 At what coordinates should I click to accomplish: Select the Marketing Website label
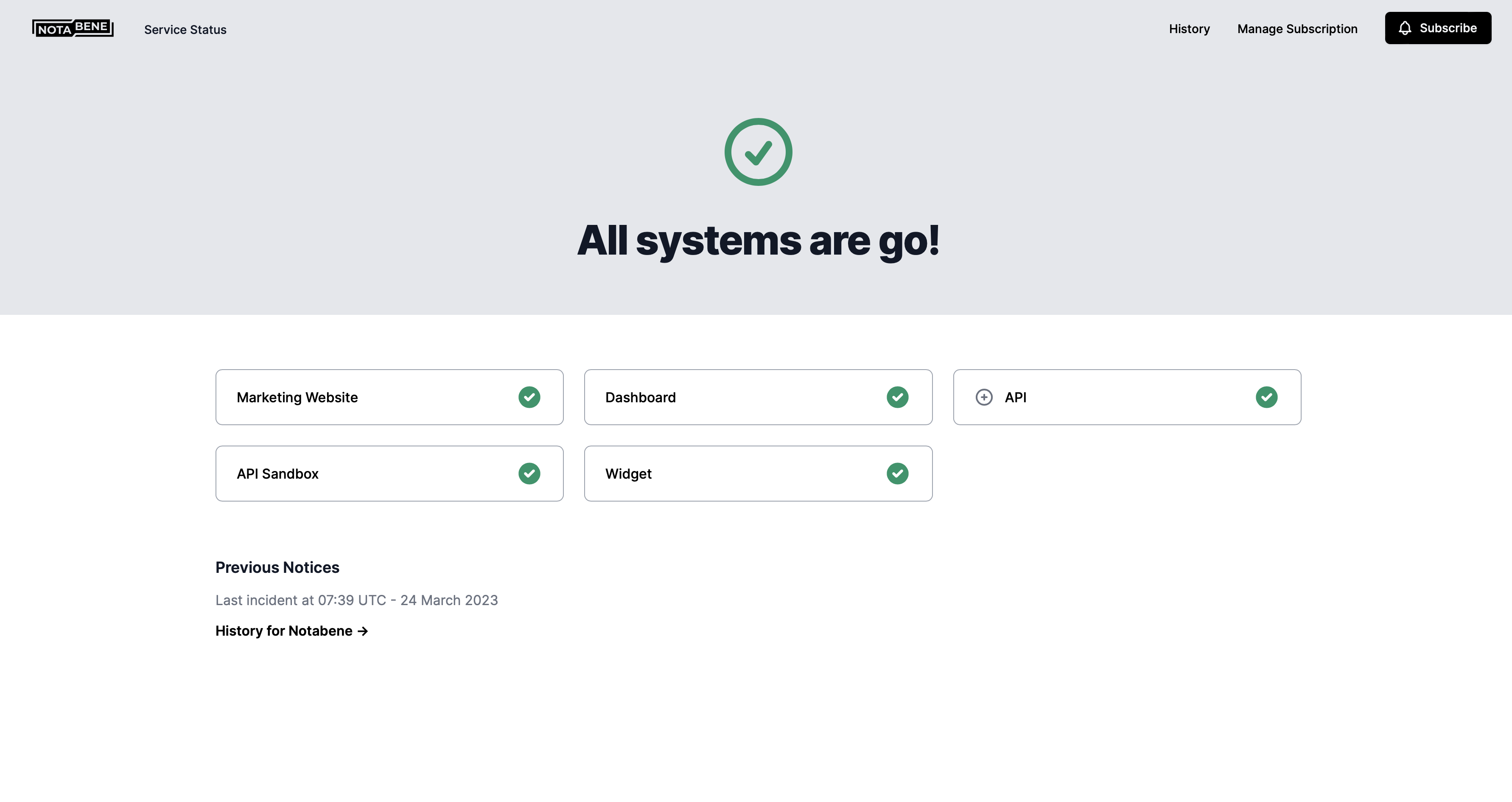click(x=297, y=398)
